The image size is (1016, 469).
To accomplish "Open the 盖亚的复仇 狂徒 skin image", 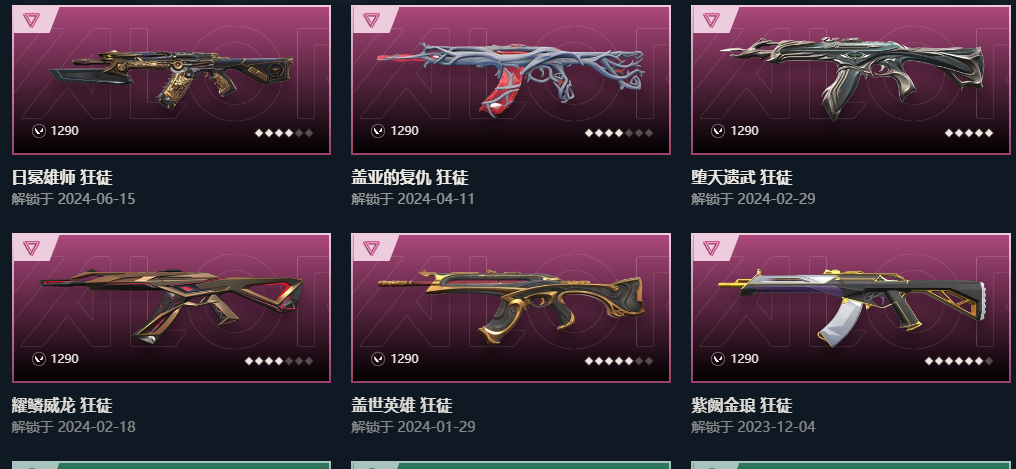I will tap(511, 80).
